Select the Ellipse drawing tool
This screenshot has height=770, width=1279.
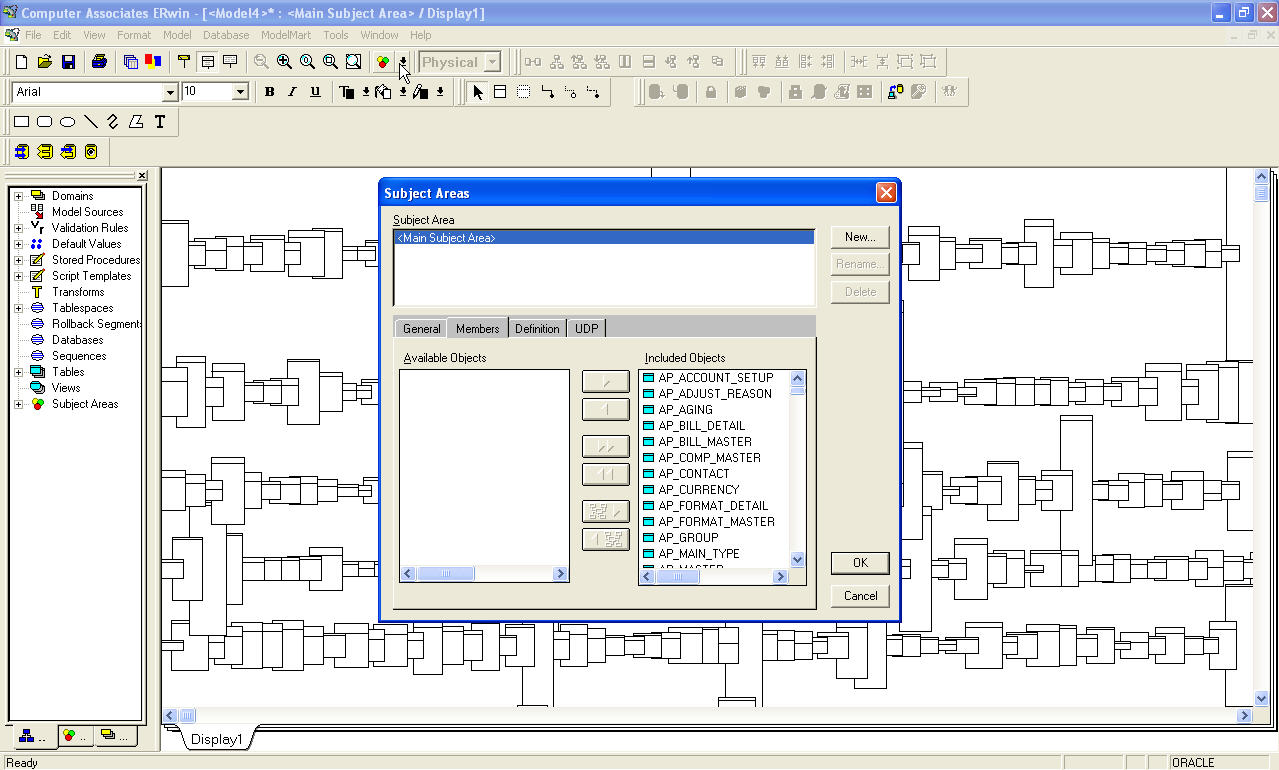pyautogui.click(x=66, y=121)
